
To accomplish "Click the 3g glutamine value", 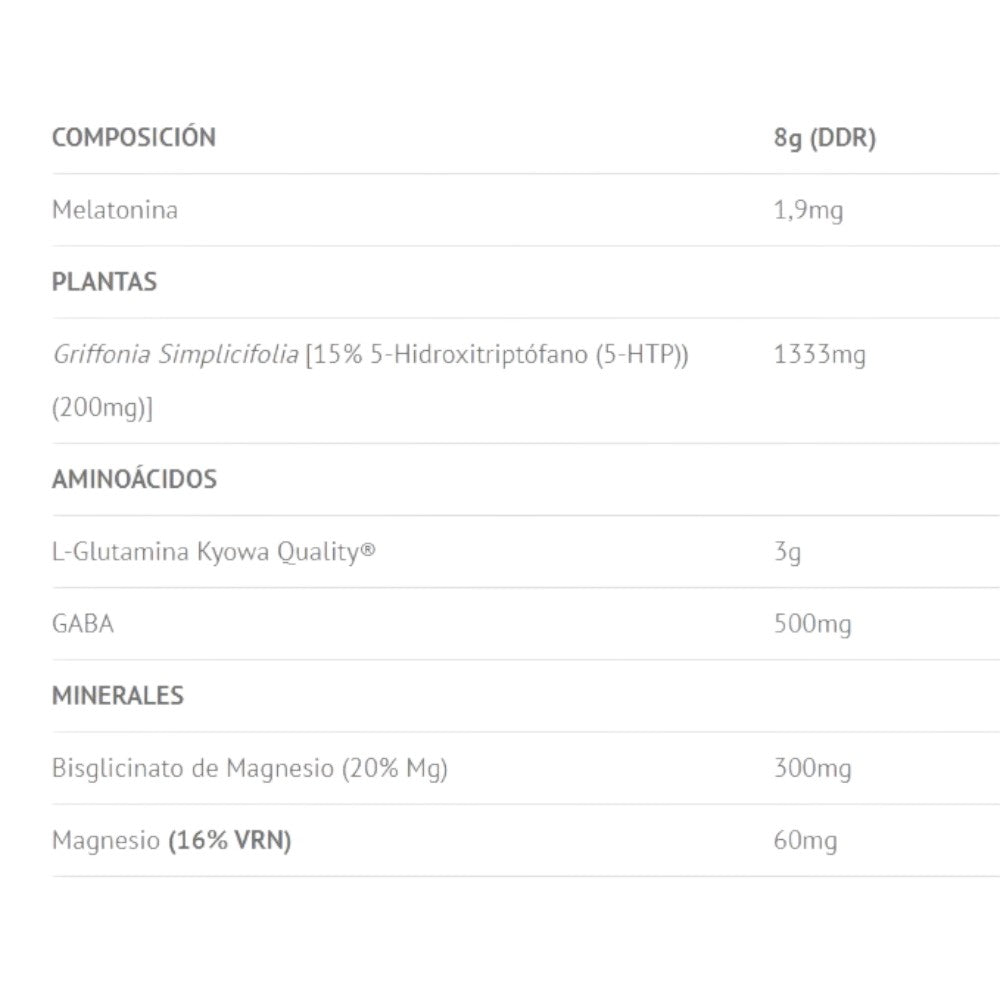I will pyautogui.click(x=787, y=551).
